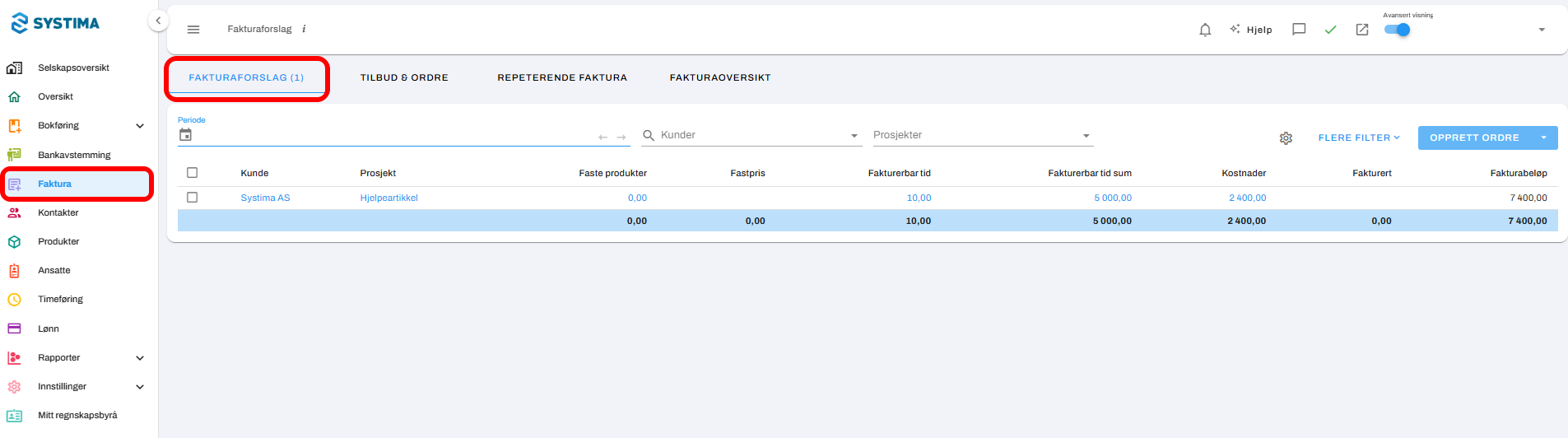Expand Flere Filter options
Viewport: 1568px width, 438px height.
point(1359,137)
